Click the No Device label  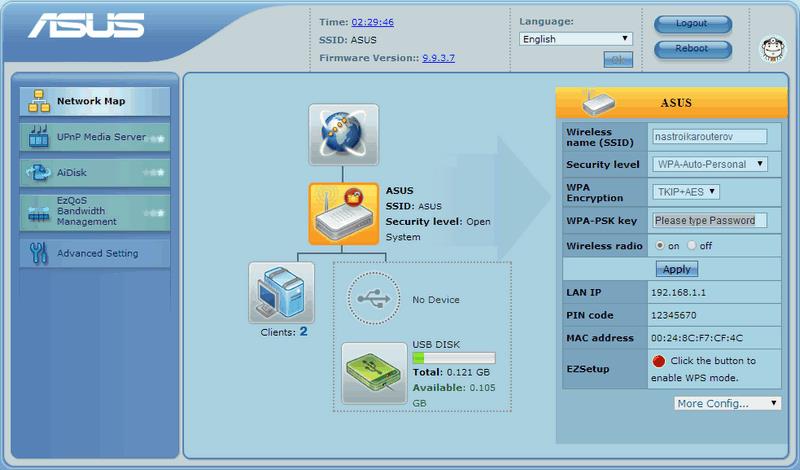coord(436,300)
